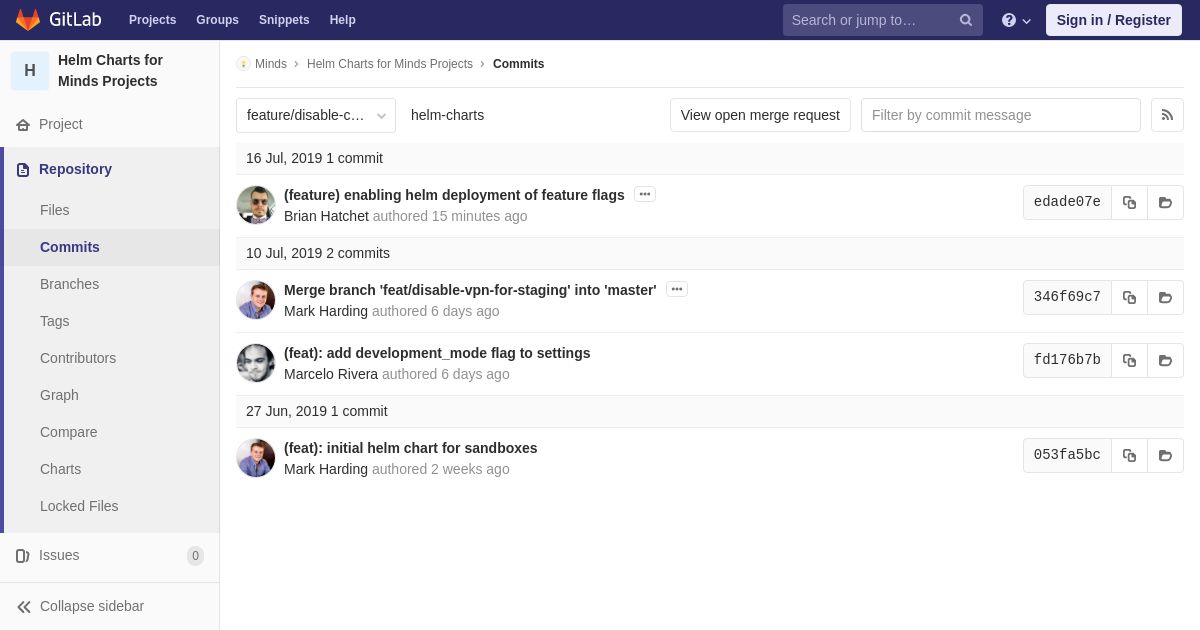The width and height of the screenshot is (1200, 630).
Task: Click the Minds group icon in breadcrumb
Action: pyautogui.click(x=243, y=64)
